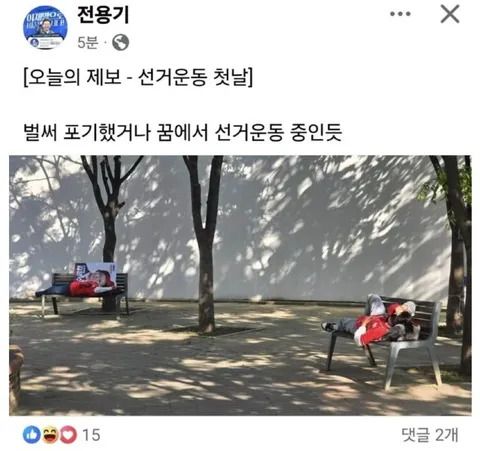Click the heading 오늘의 제보 - 선거운동 첫날
Image resolution: width=480 pixels, height=451 pixels.
[x=138, y=77]
